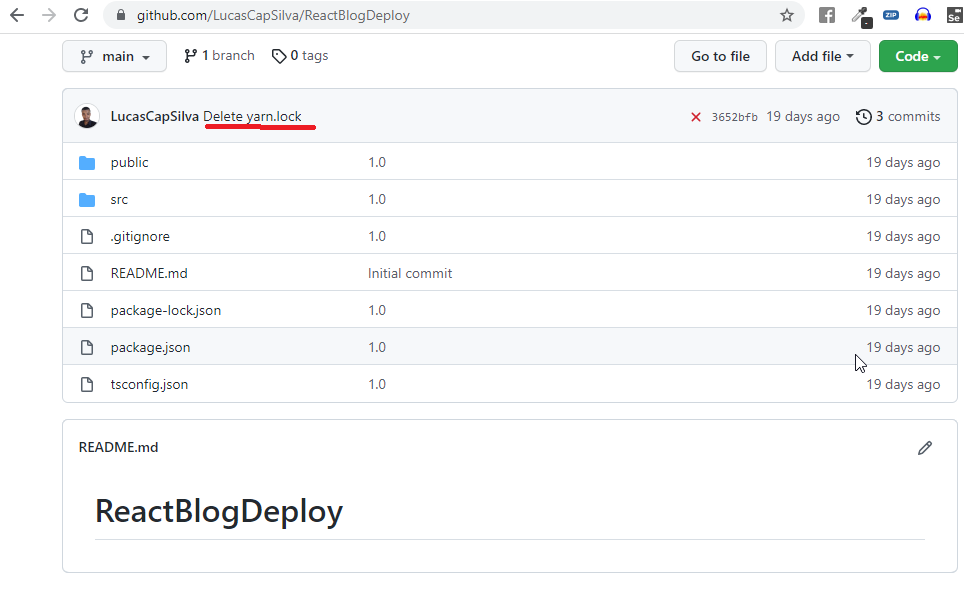Bookmark this page with the star icon
Viewport: 964px width, 593px height.
[787, 15]
